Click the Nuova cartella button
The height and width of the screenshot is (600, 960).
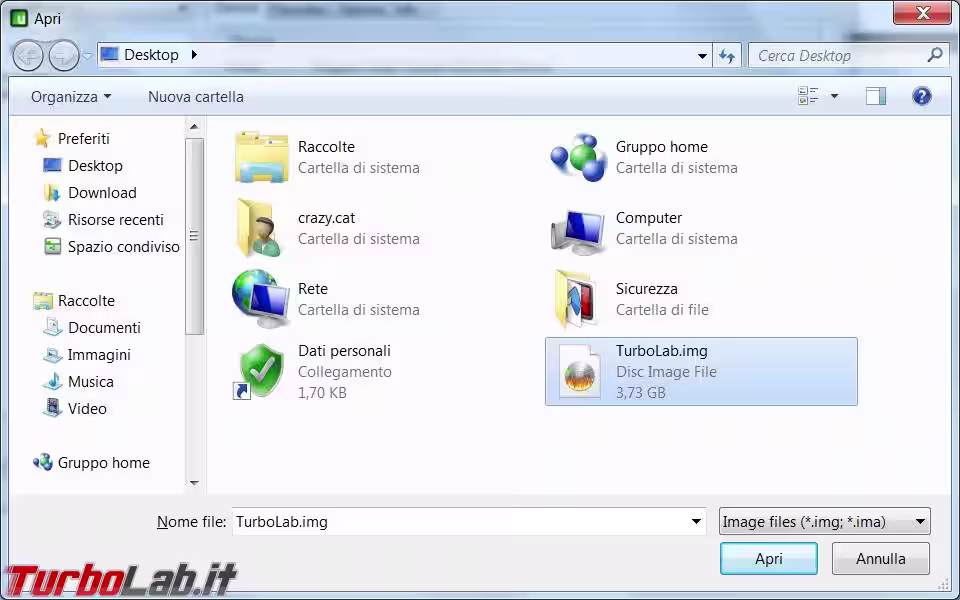coord(195,97)
